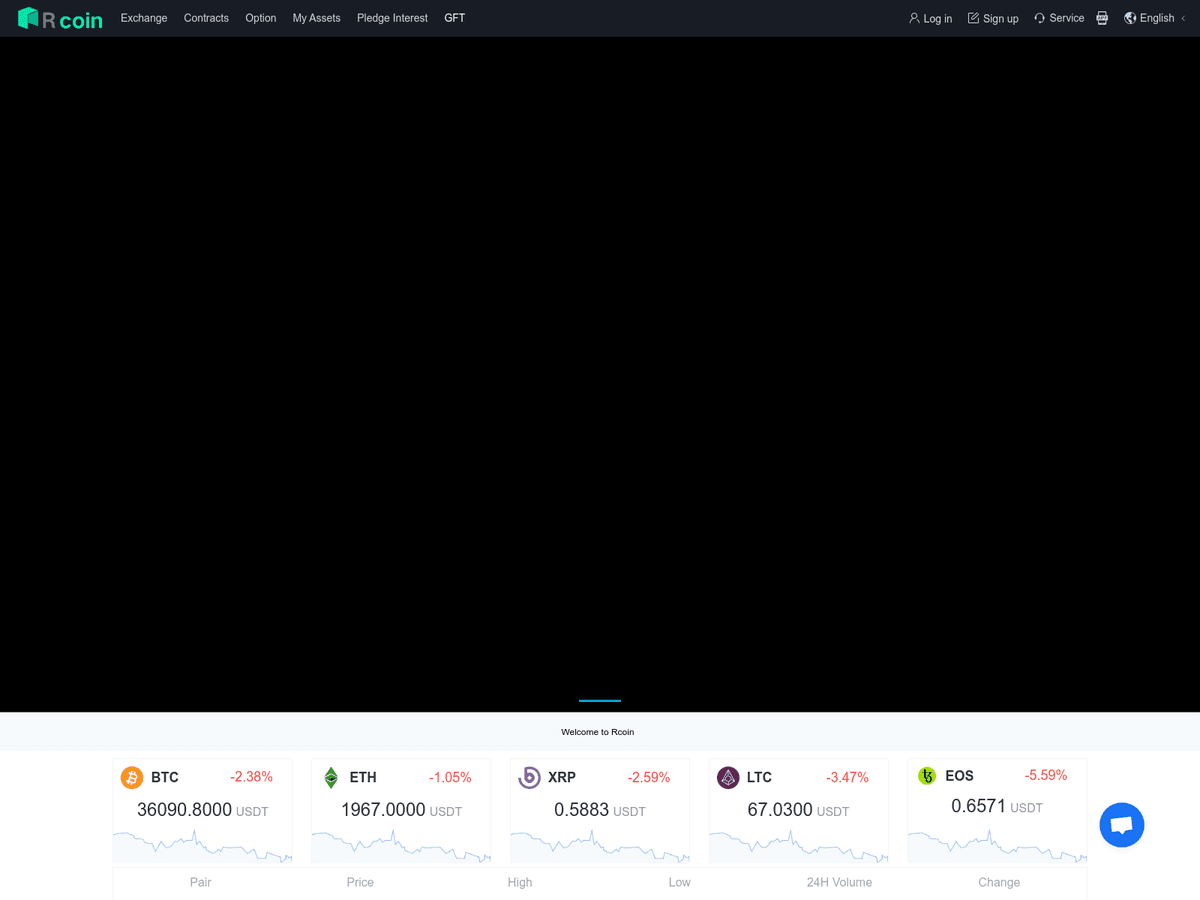
Task: Click the Rcoin logo
Action: click(60, 18)
